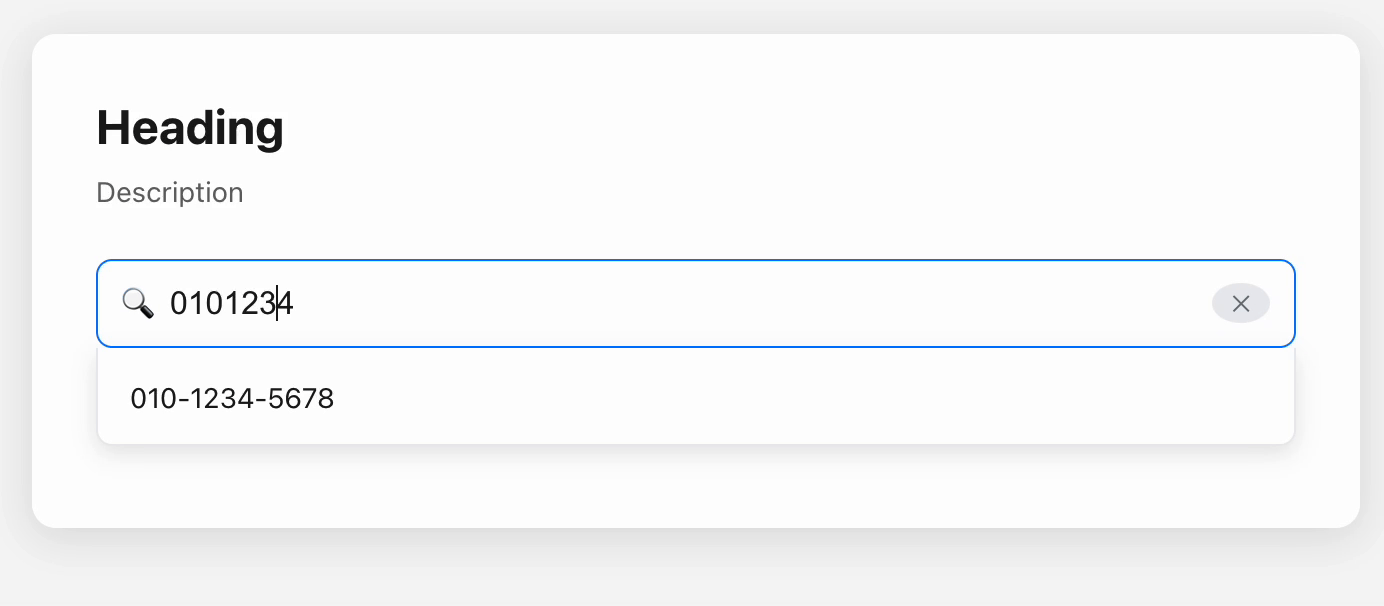Select the 010-1234-5678 suggestion

click(232, 399)
